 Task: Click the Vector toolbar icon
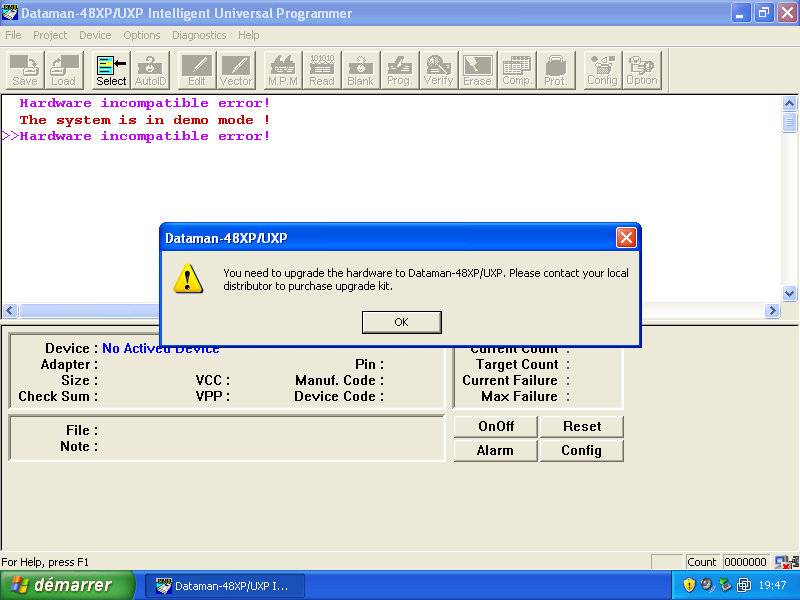pyautogui.click(x=236, y=70)
